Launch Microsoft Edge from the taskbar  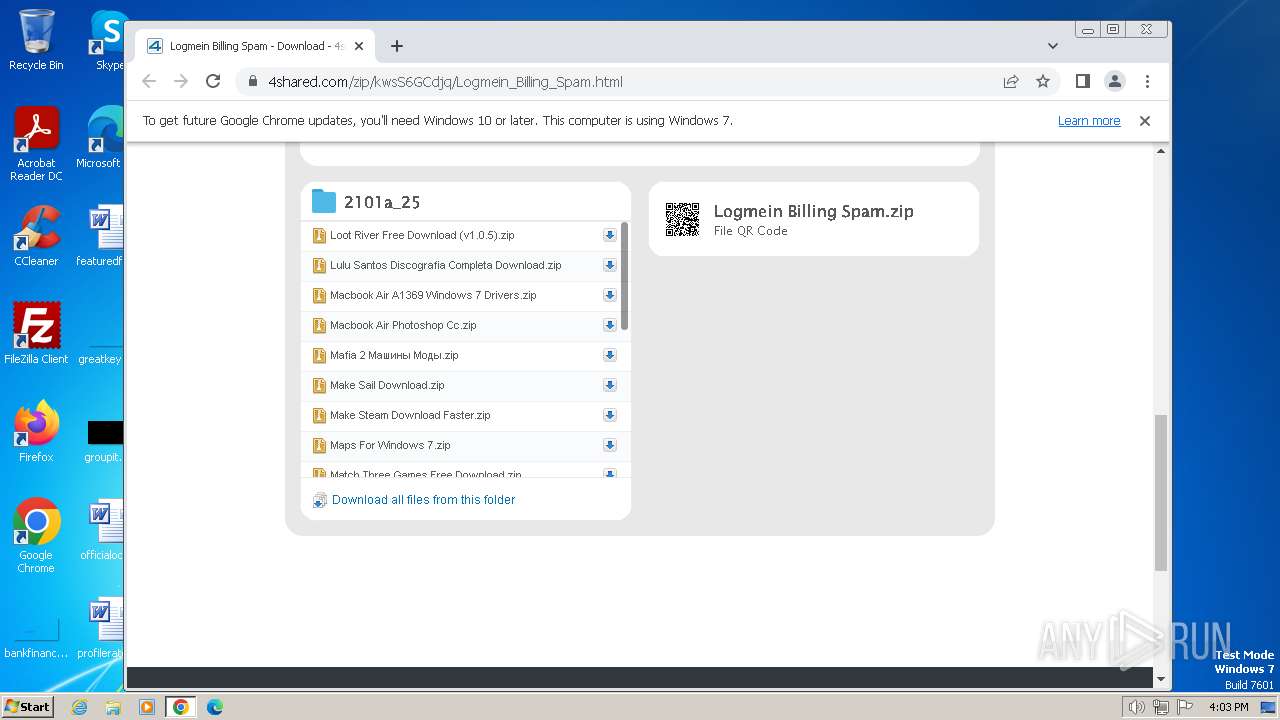(214, 707)
